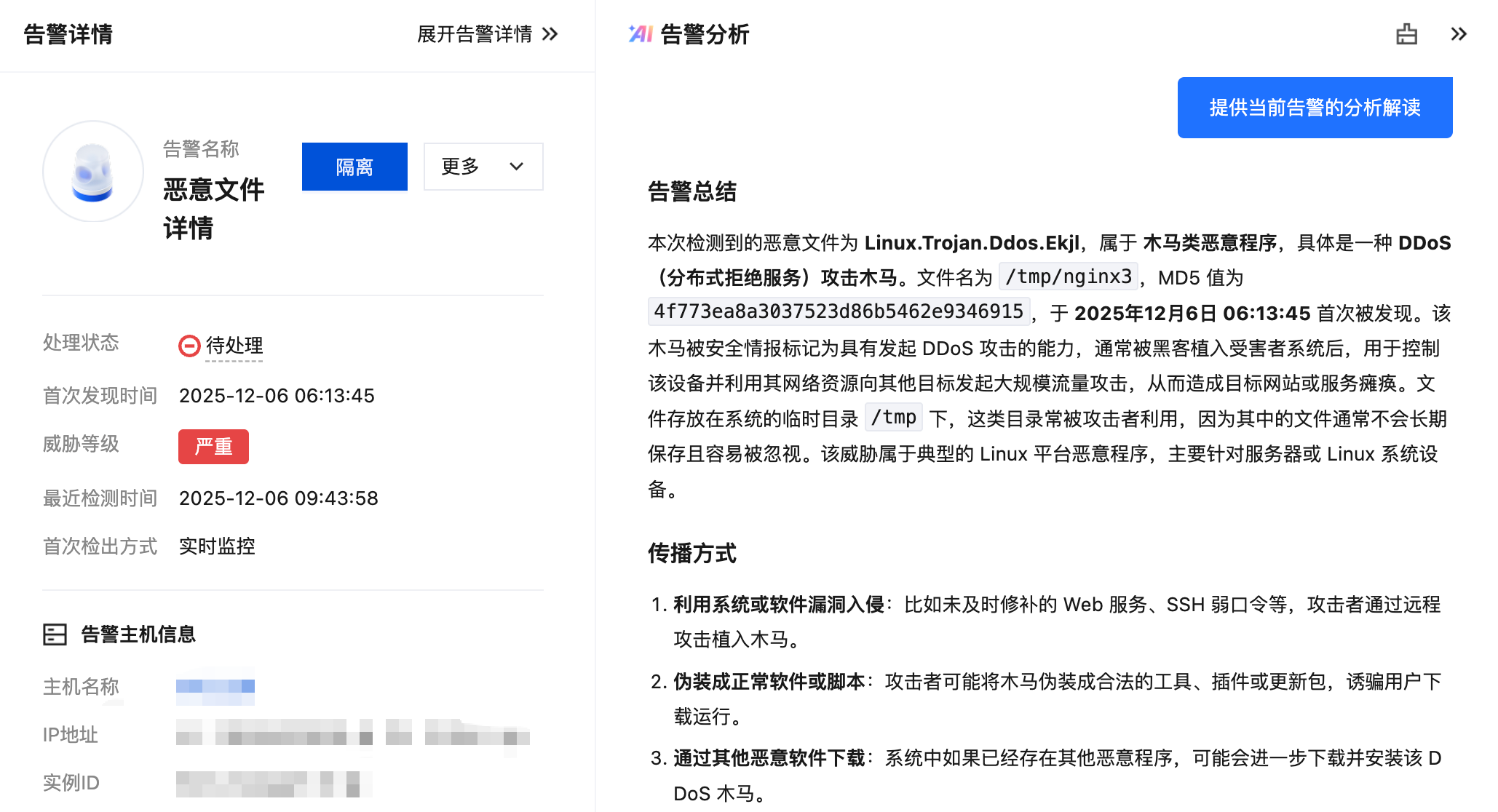Click the malicious file avatar image
The width and height of the screenshot is (1498, 812).
pyautogui.click(x=93, y=172)
